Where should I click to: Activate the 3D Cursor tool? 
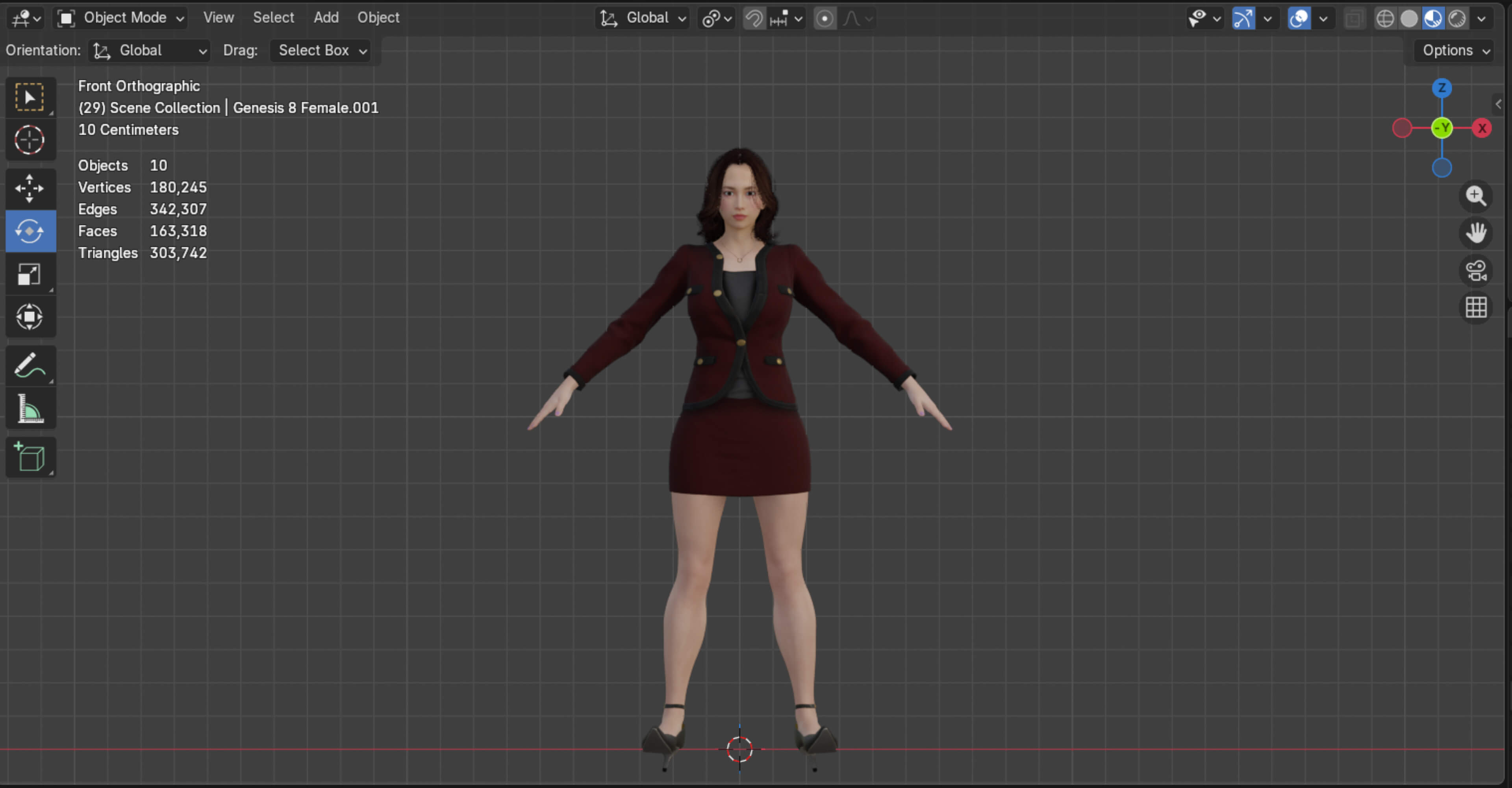click(x=30, y=140)
